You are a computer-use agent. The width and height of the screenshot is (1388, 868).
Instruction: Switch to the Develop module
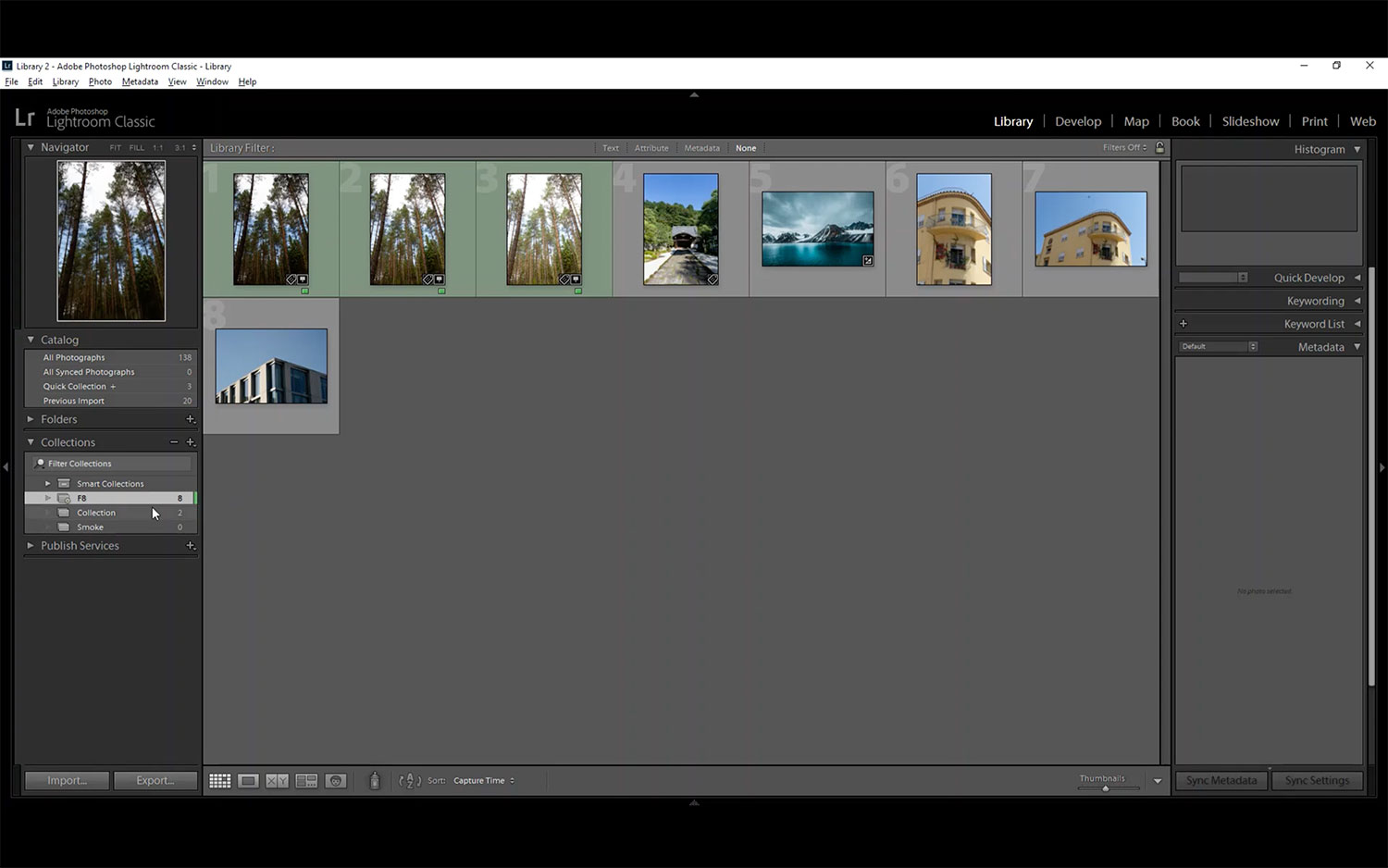click(1078, 121)
